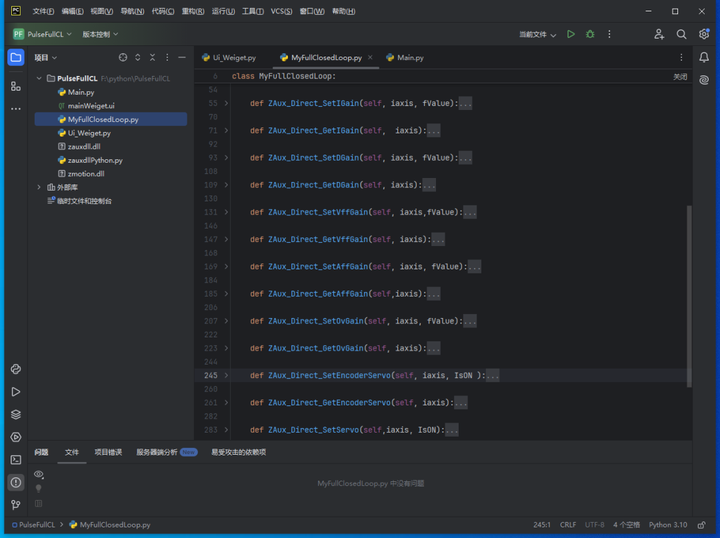The width and height of the screenshot is (720, 538).
Task: Click the sticky line close button
Action: (680, 77)
